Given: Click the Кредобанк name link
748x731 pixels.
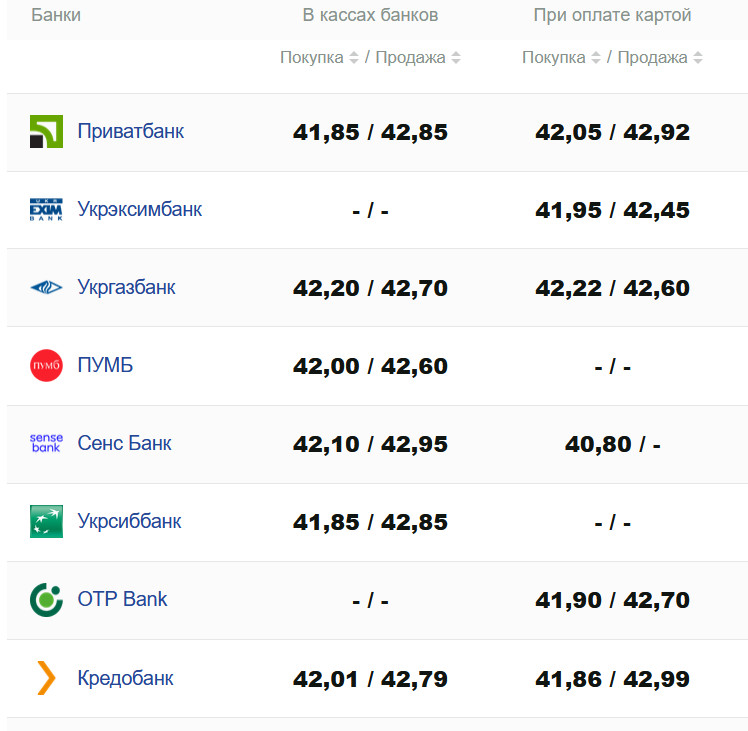Looking at the screenshot, I should point(125,678).
